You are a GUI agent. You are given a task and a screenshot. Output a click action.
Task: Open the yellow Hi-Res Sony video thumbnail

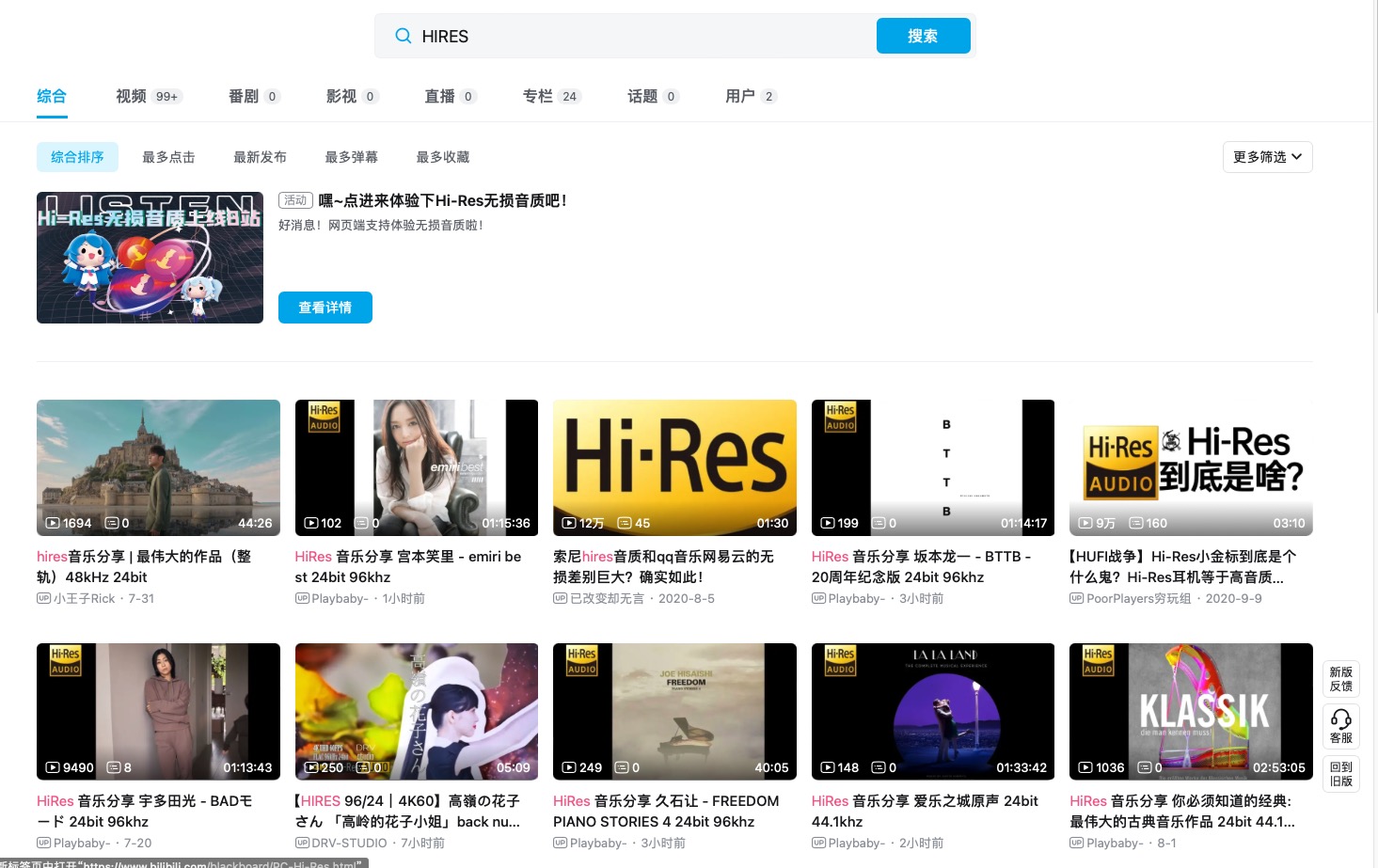pyautogui.click(x=674, y=467)
